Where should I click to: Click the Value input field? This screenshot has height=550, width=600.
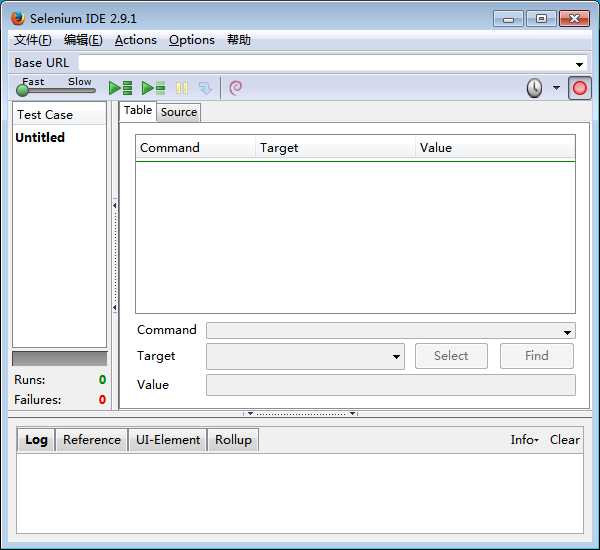coord(391,385)
